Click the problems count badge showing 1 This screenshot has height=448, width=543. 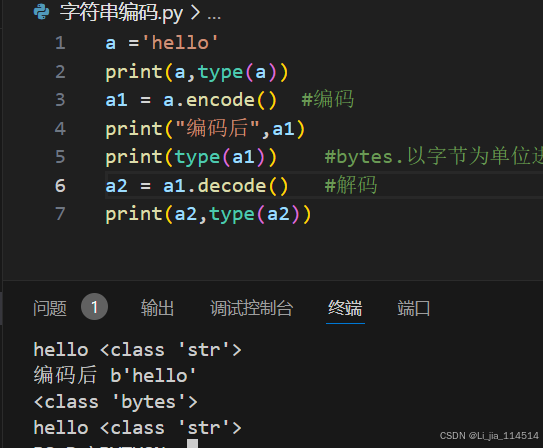pyautogui.click(x=94, y=307)
